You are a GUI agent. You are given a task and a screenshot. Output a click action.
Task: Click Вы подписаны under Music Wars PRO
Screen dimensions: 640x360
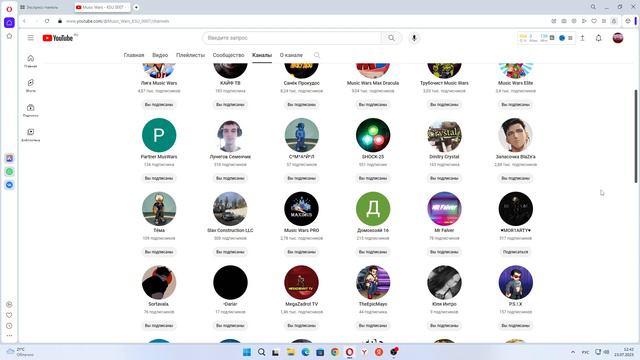(301, 252)
